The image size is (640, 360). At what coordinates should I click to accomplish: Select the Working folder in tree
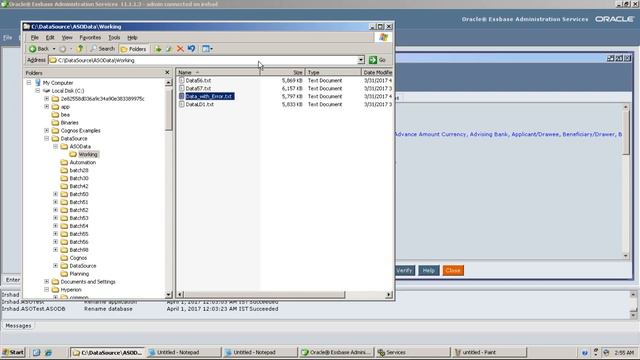click(x=84, y=154)
